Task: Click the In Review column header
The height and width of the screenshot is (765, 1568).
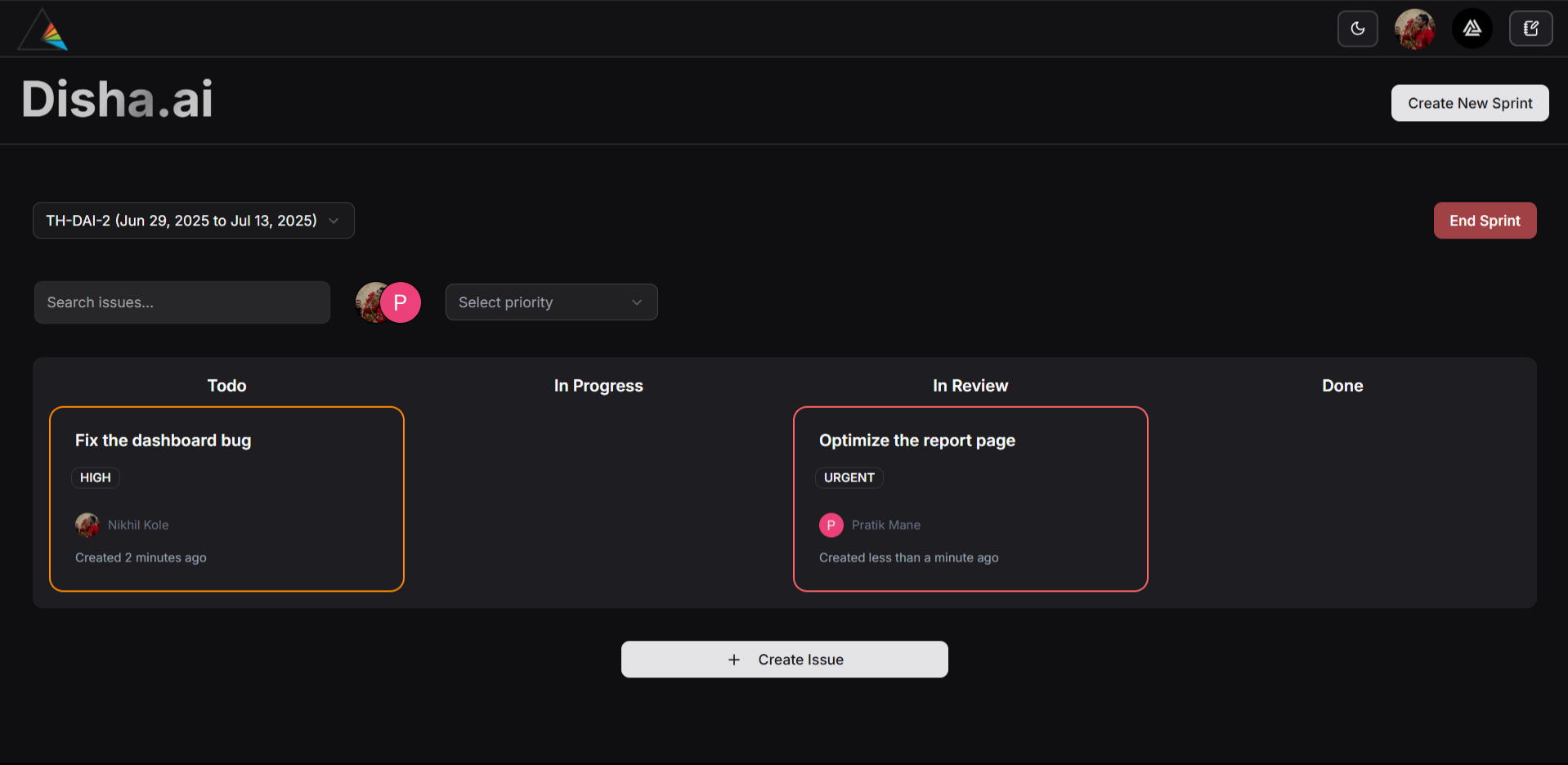Action: pyautogui.click(x=970, y=386)
